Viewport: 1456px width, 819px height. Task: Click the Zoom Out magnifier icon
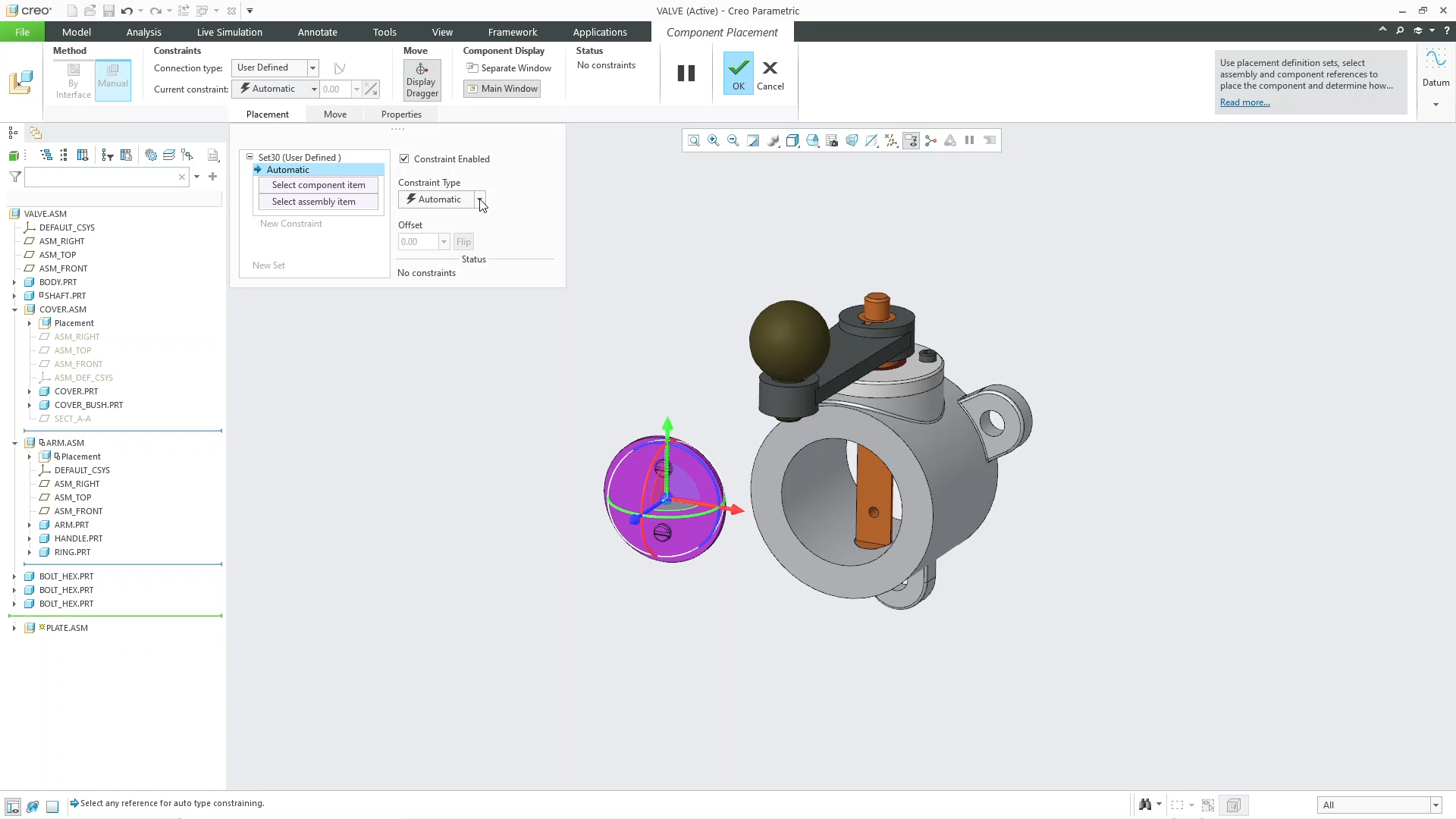(733, 140)
